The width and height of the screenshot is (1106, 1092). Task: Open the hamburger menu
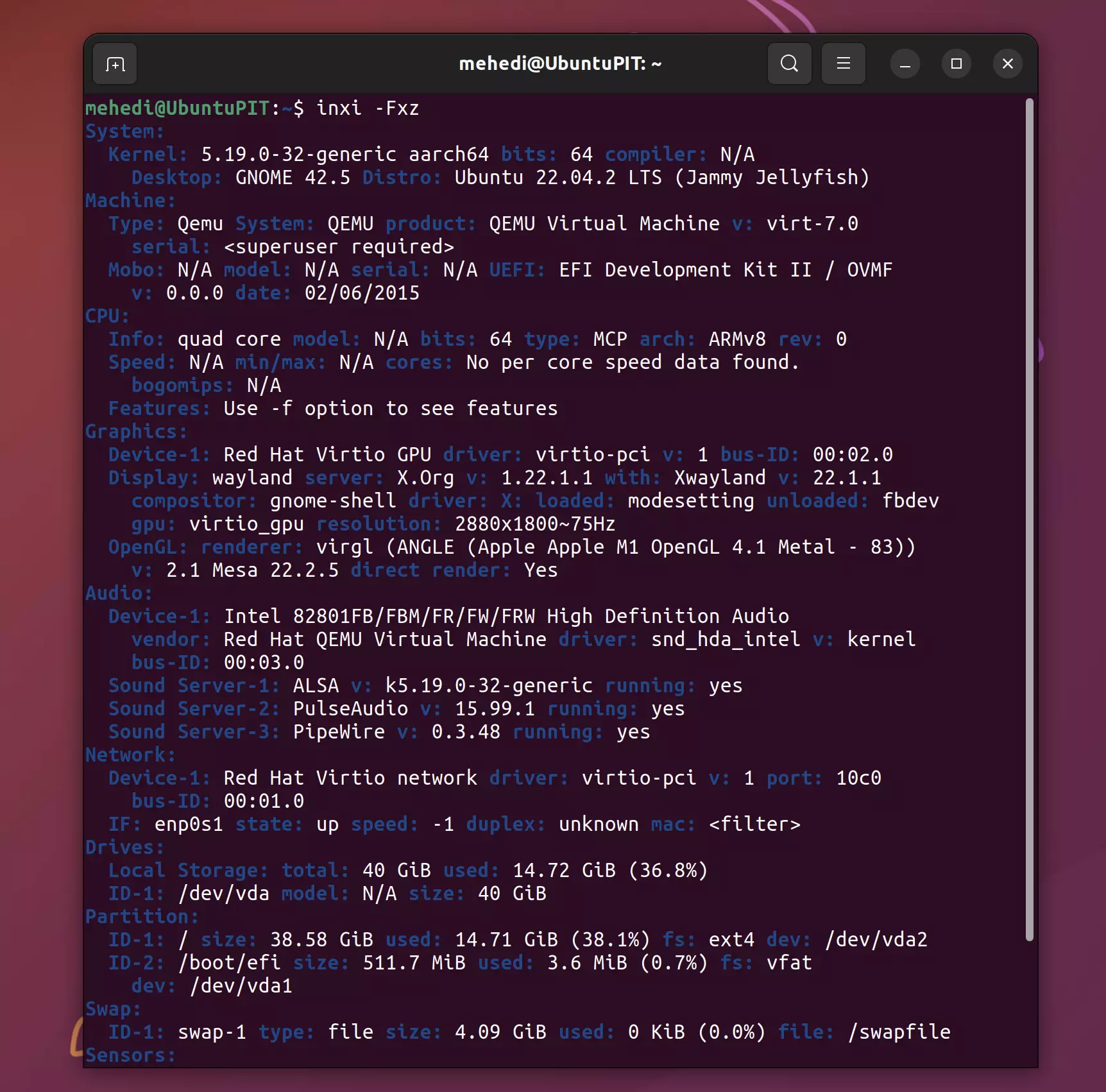[x=844, y=64]
